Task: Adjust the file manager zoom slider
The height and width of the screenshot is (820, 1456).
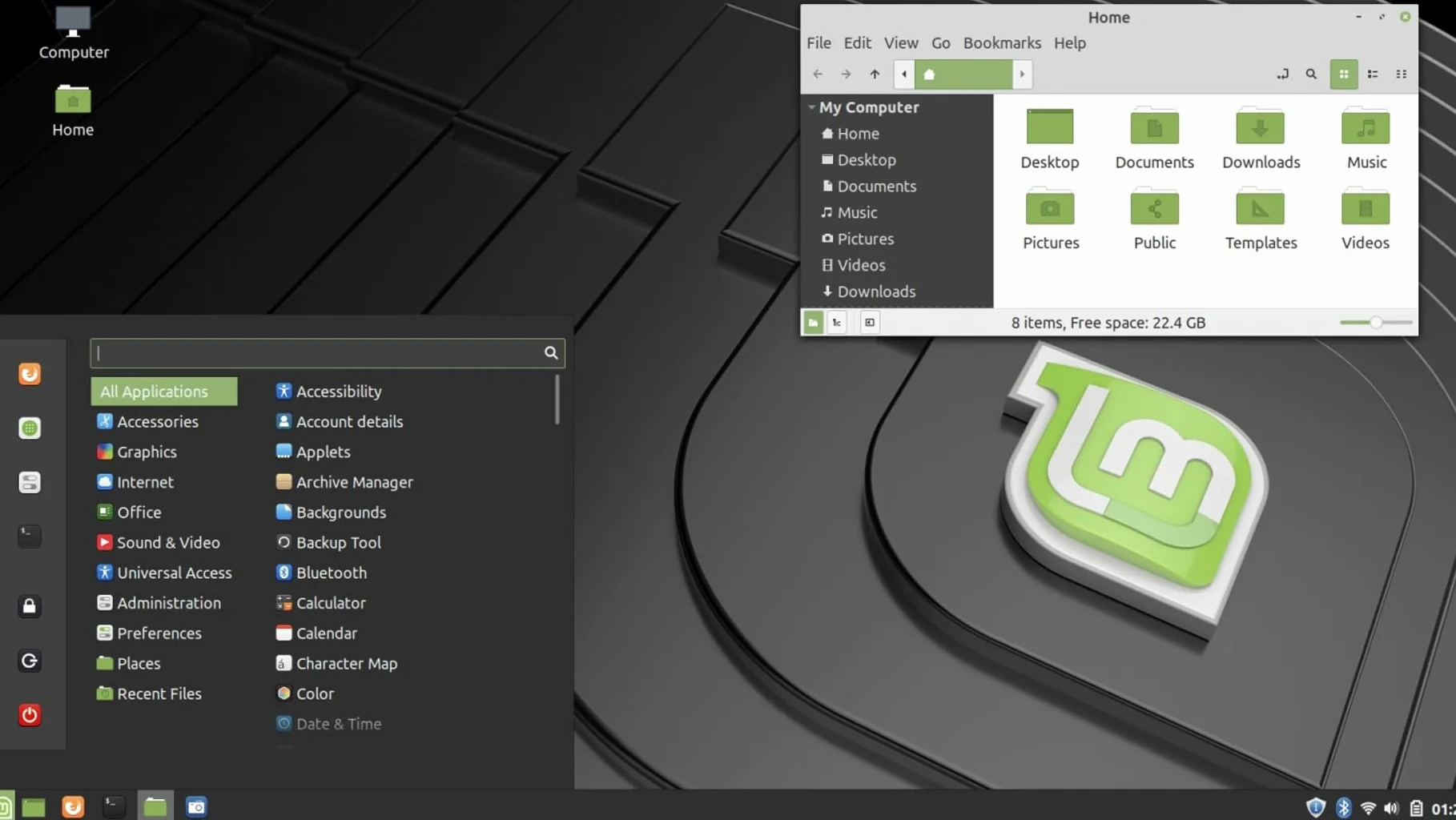Action: click(x=1376, y=323)
